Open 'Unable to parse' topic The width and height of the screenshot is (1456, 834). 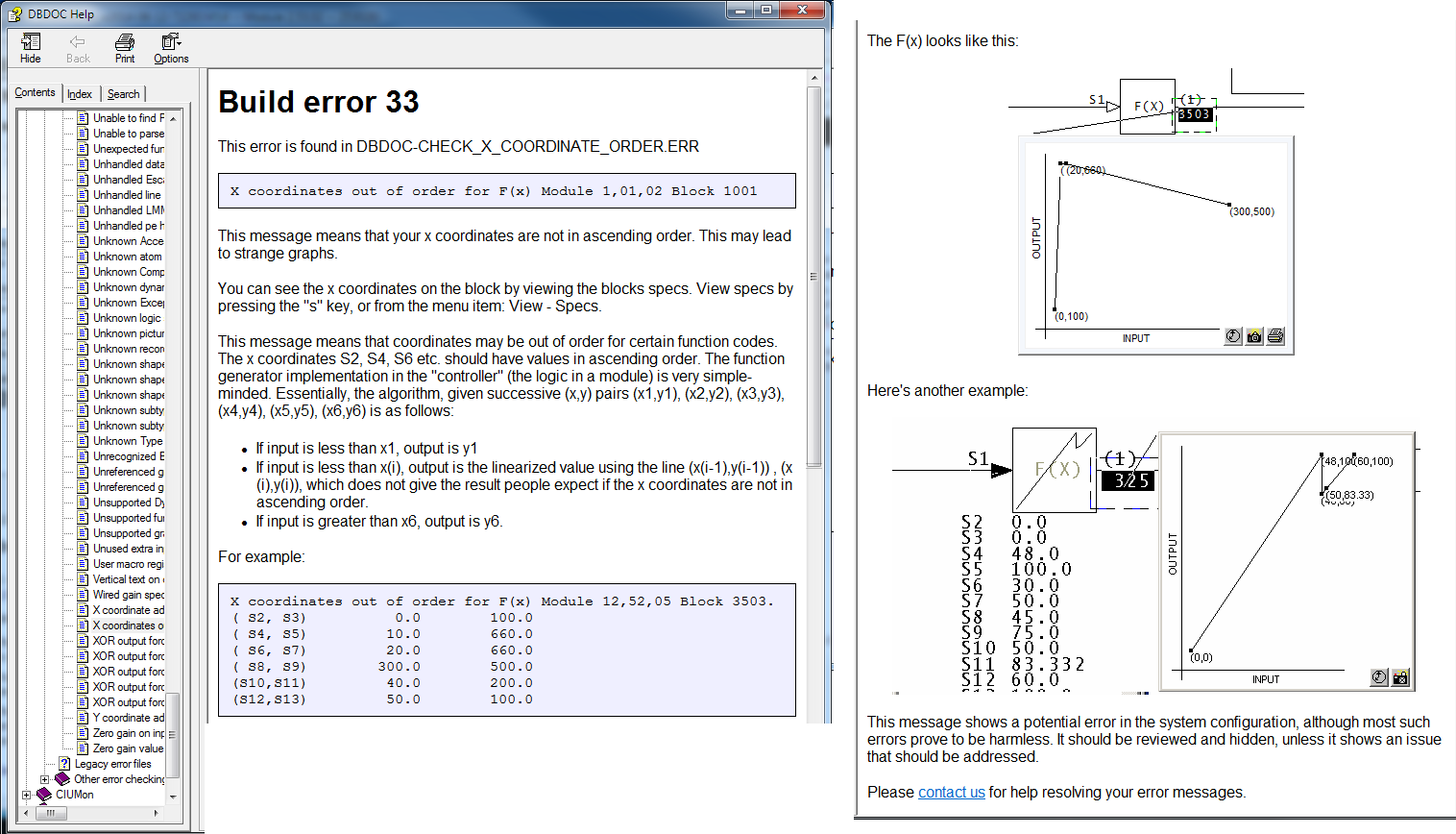[129, 134]
